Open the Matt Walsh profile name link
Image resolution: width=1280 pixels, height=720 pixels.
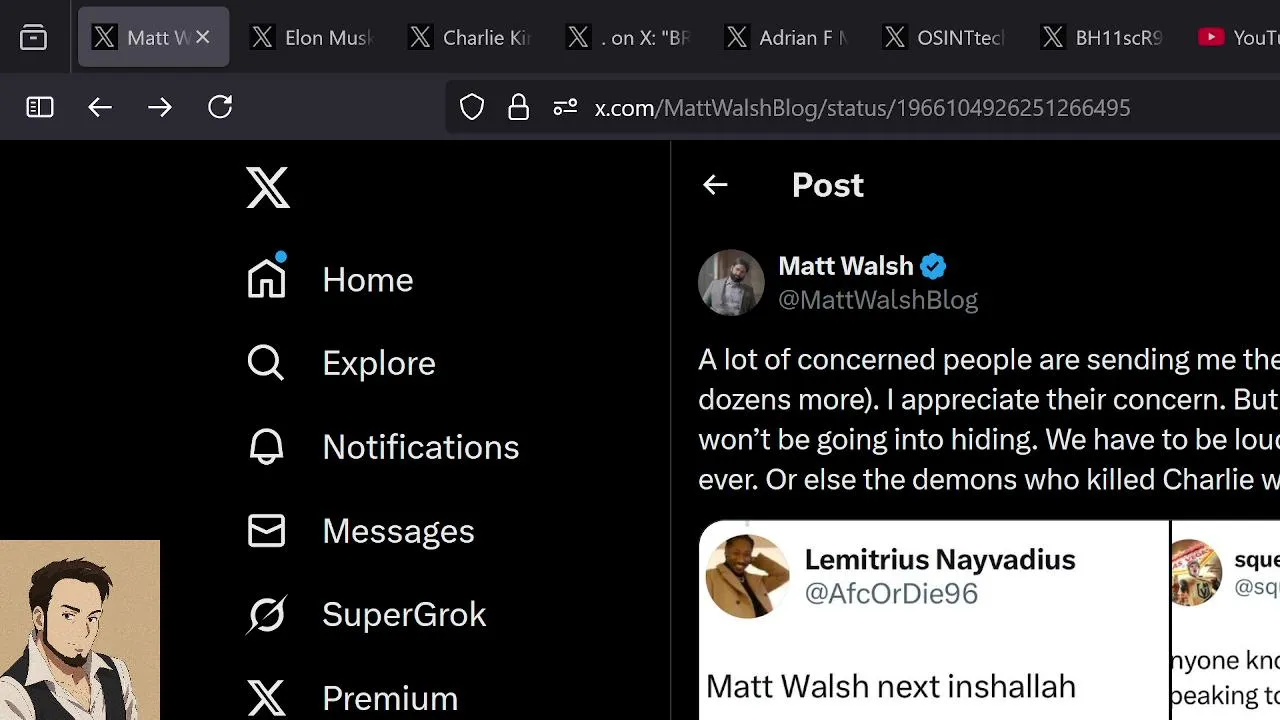click(846, 266)
